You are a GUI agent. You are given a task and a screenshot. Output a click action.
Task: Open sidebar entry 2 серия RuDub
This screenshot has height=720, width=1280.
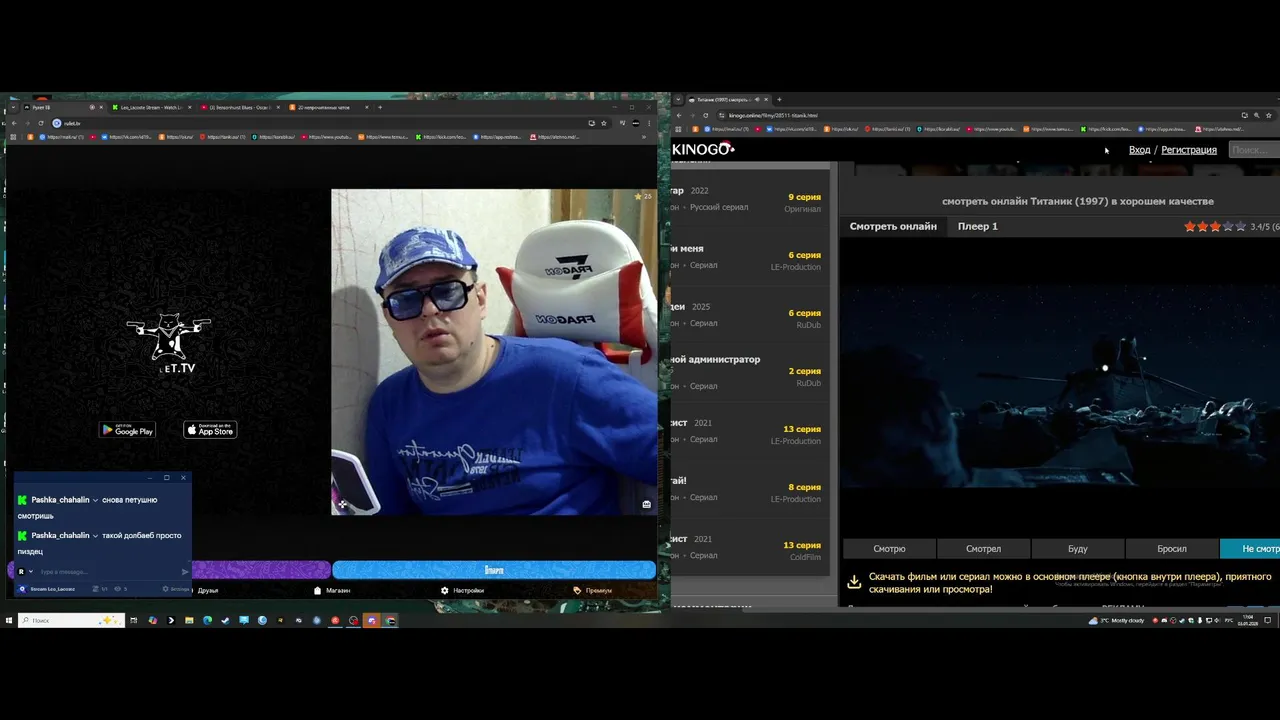750,373
